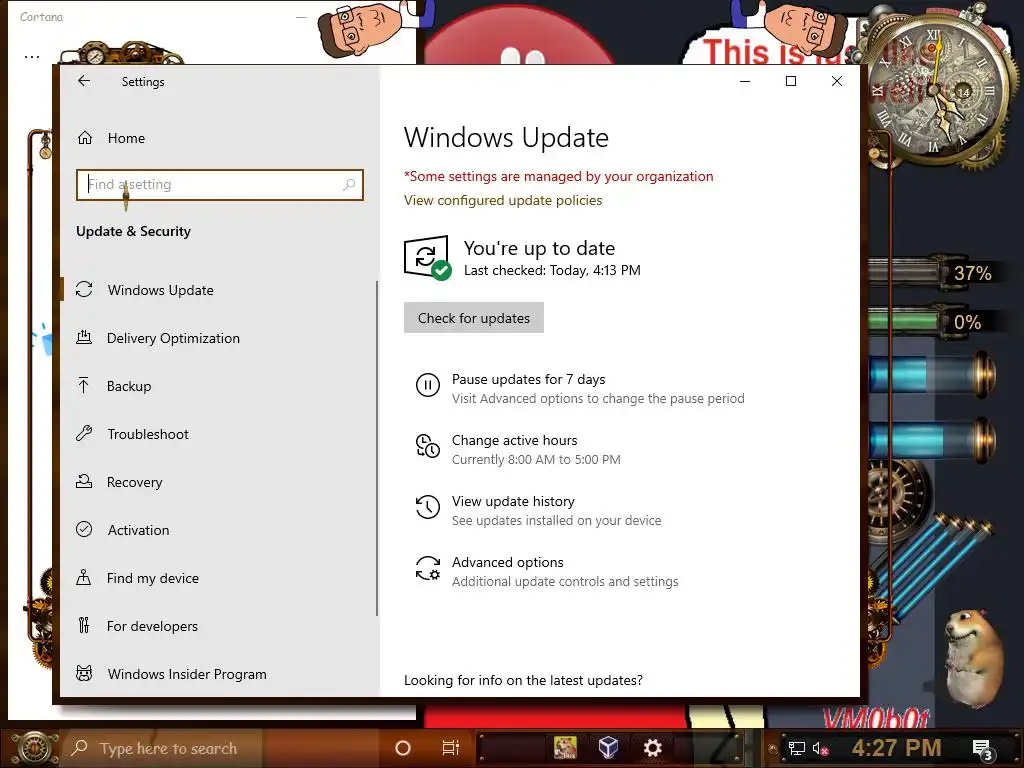Go back with the Settings back arrow
The height and width of the screenshot is (768, 1024).
pyautogui.click(x=84, y=81)
